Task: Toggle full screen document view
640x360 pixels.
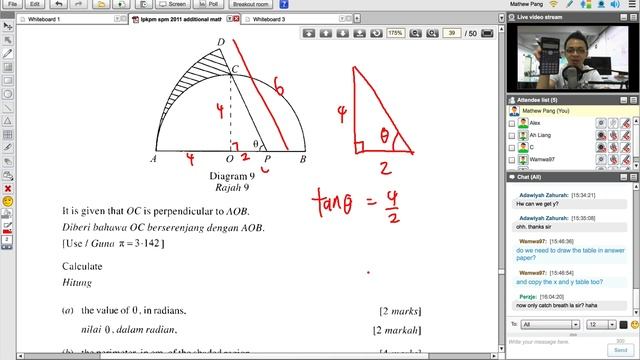Action: point(487,33)
